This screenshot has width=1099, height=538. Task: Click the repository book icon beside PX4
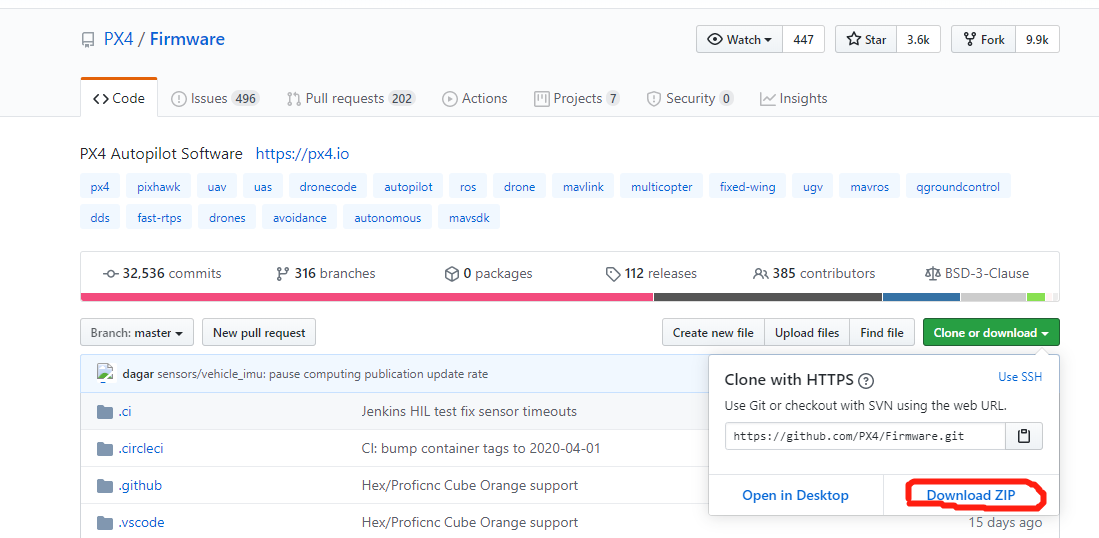click(x=88, y=39)
